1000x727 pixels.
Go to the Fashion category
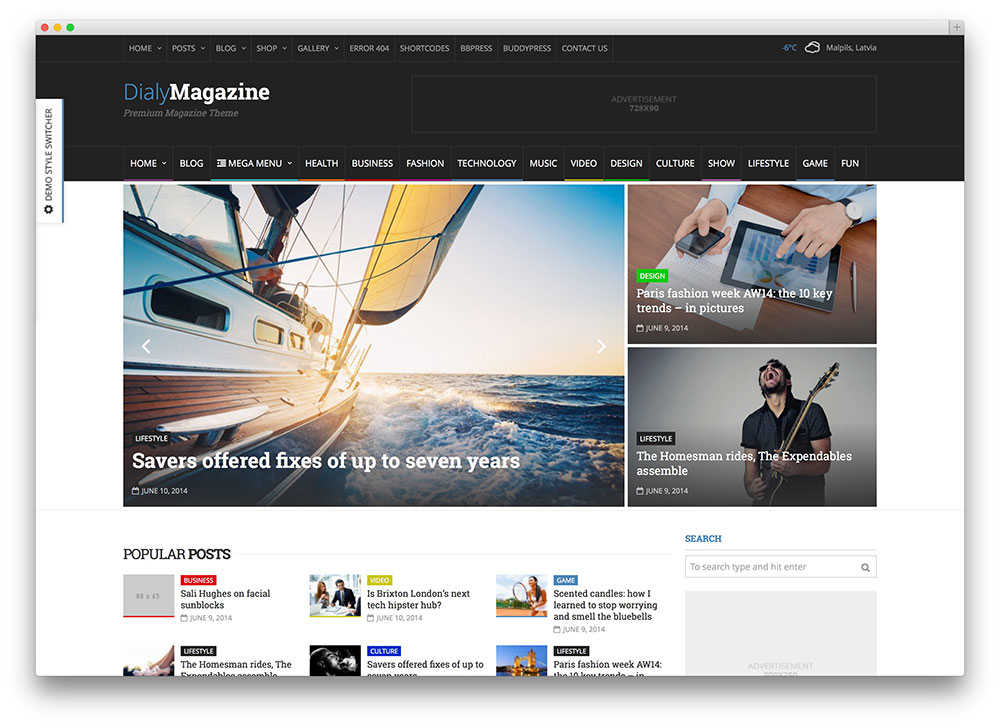coord(425,163)
